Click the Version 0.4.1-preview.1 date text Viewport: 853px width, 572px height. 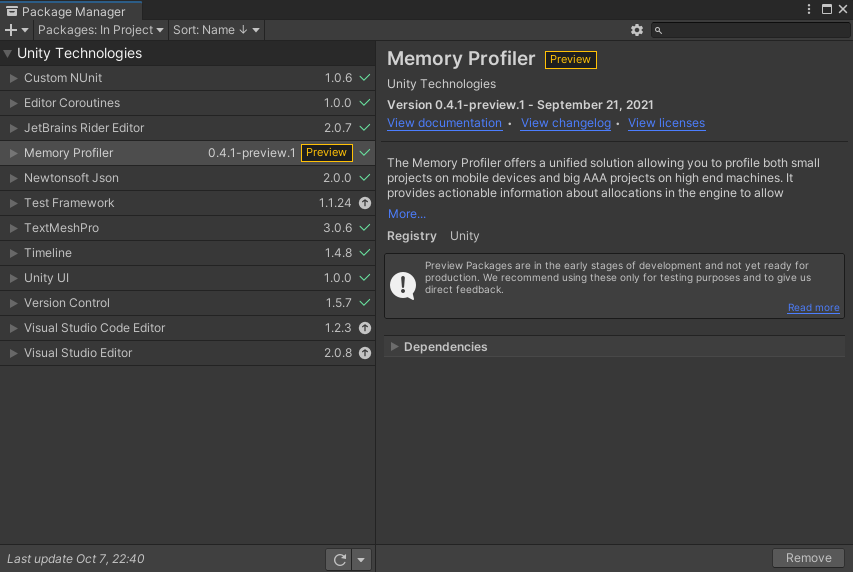coord(520,104)
